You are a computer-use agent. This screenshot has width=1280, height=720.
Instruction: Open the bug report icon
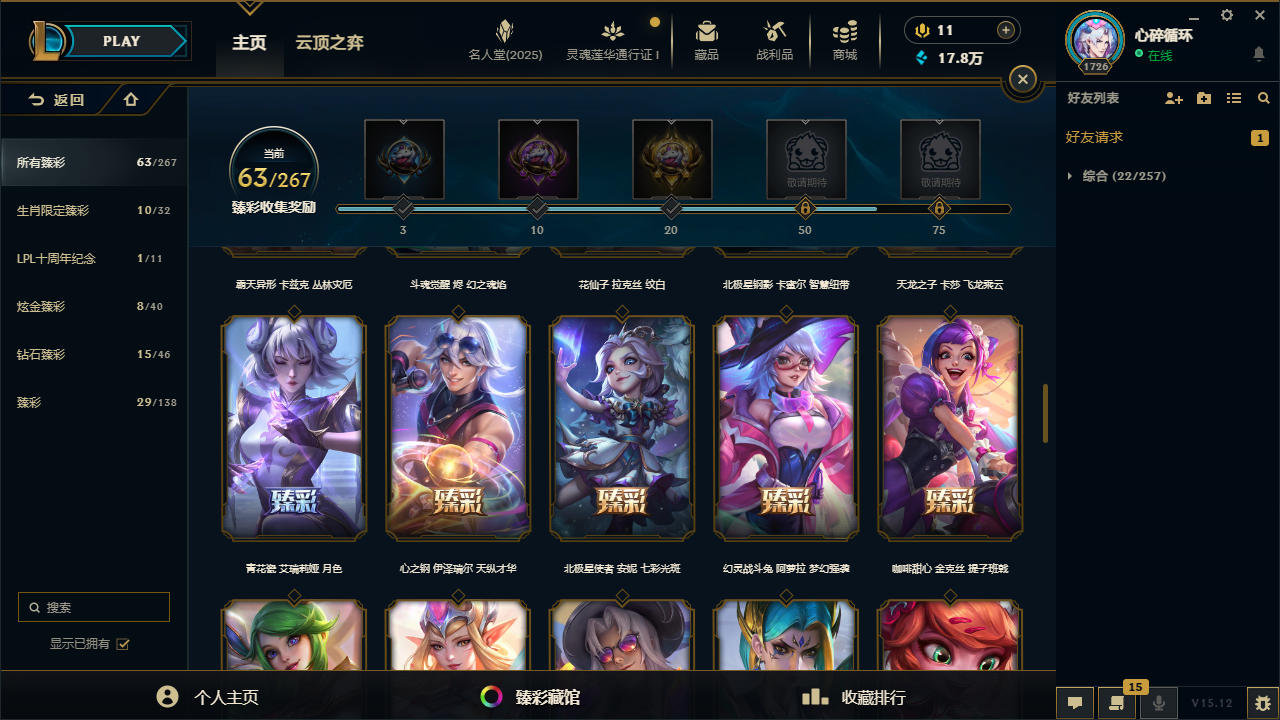pos(1263,703)
